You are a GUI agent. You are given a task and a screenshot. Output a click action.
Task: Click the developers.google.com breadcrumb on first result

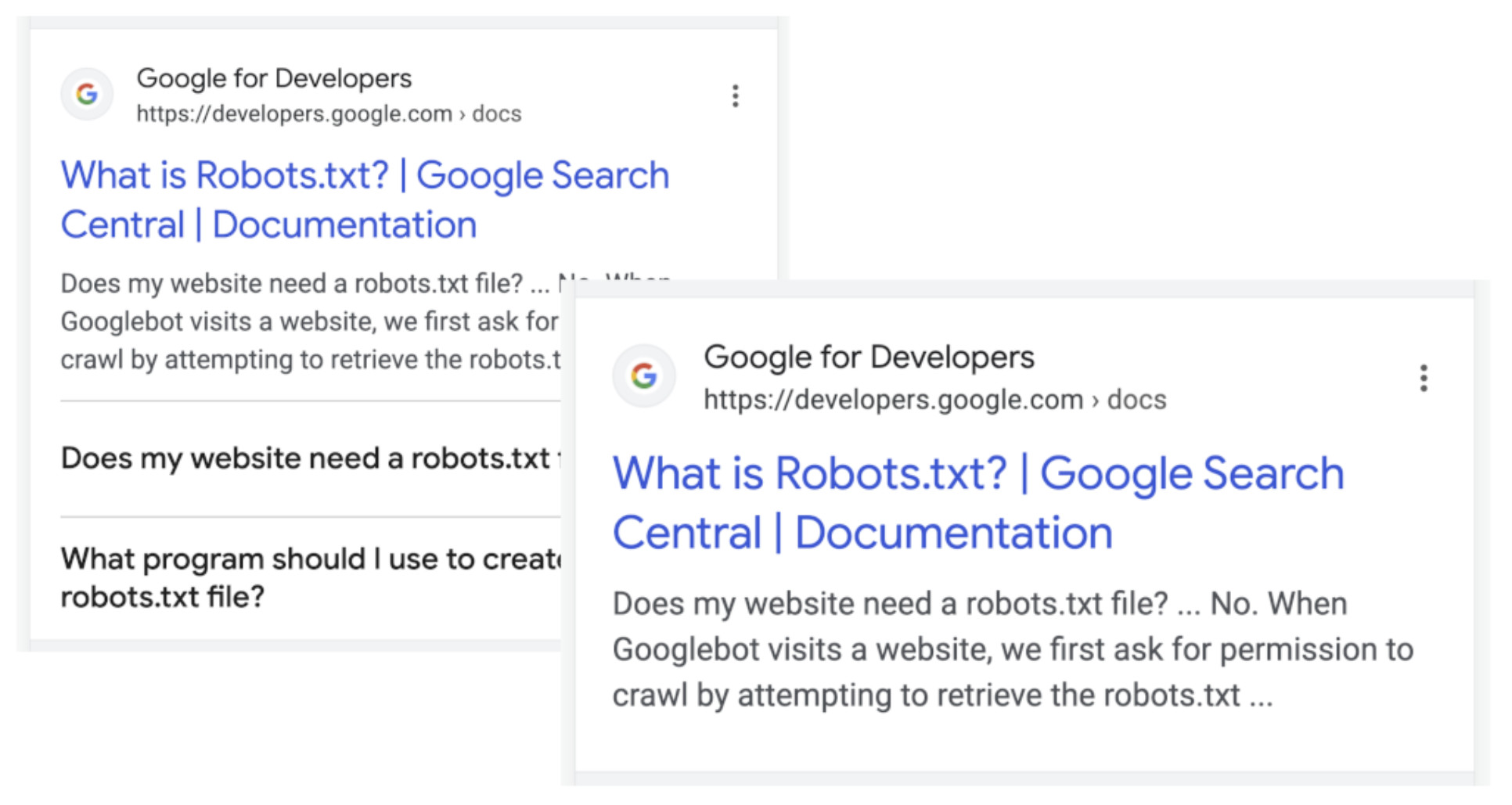click(290, 113)
